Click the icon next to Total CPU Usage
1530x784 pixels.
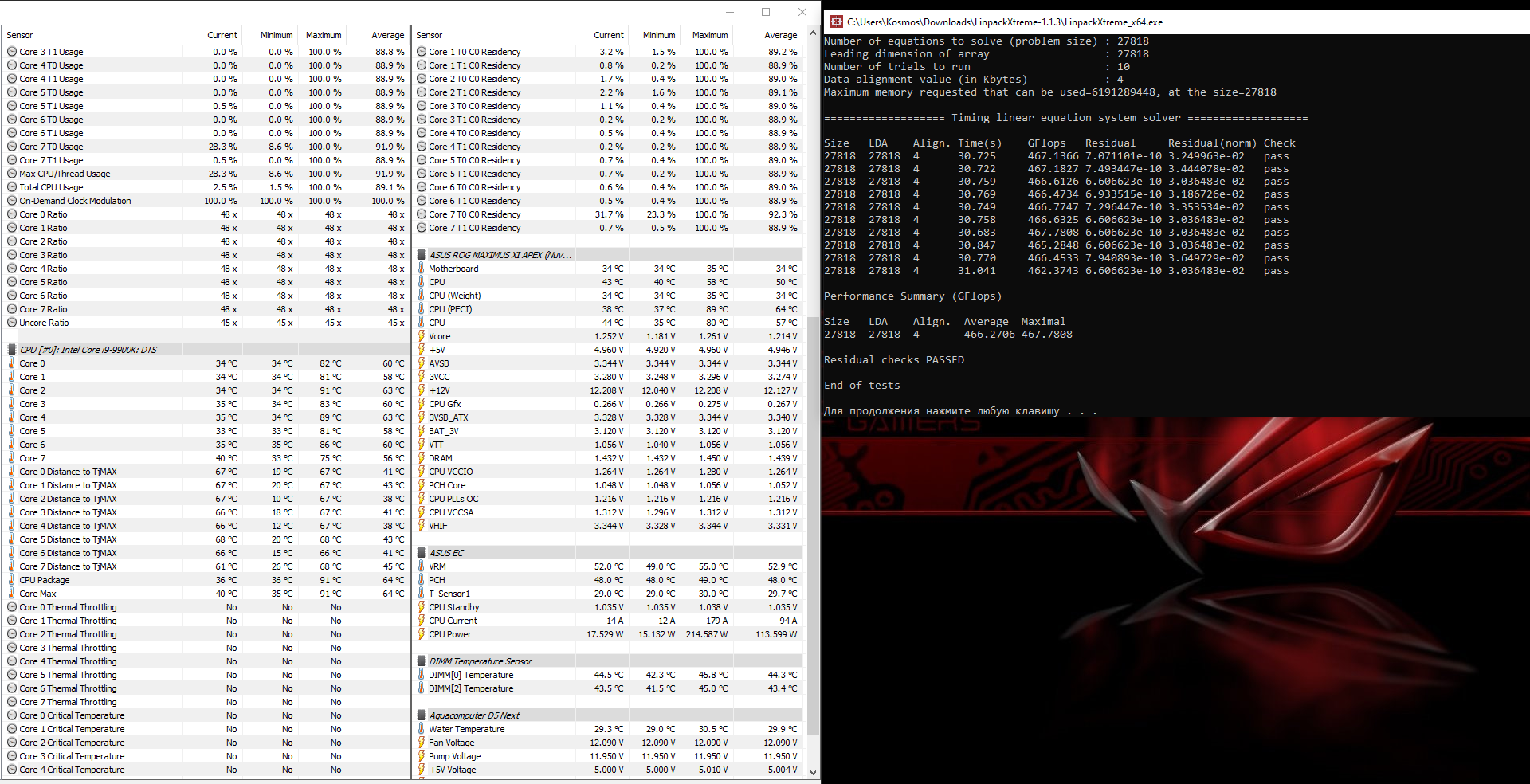coord(12,187)
